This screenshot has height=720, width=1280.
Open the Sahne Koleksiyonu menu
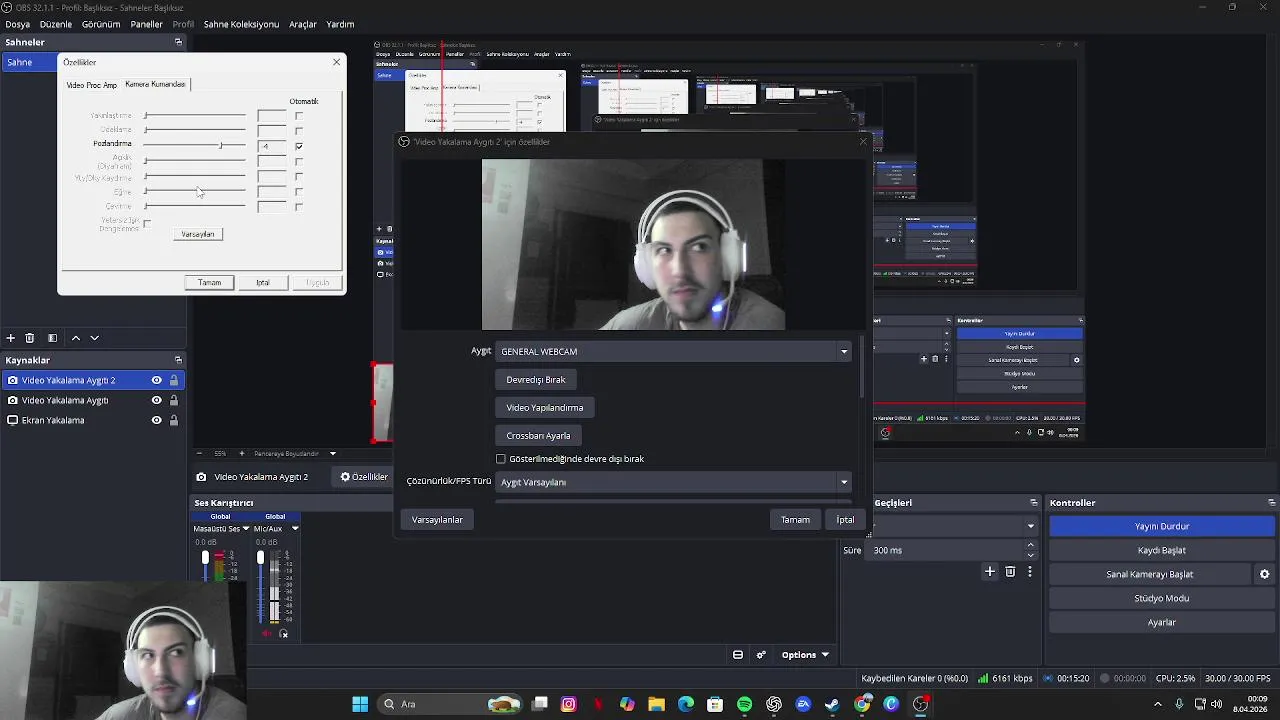tap(241, 24)
